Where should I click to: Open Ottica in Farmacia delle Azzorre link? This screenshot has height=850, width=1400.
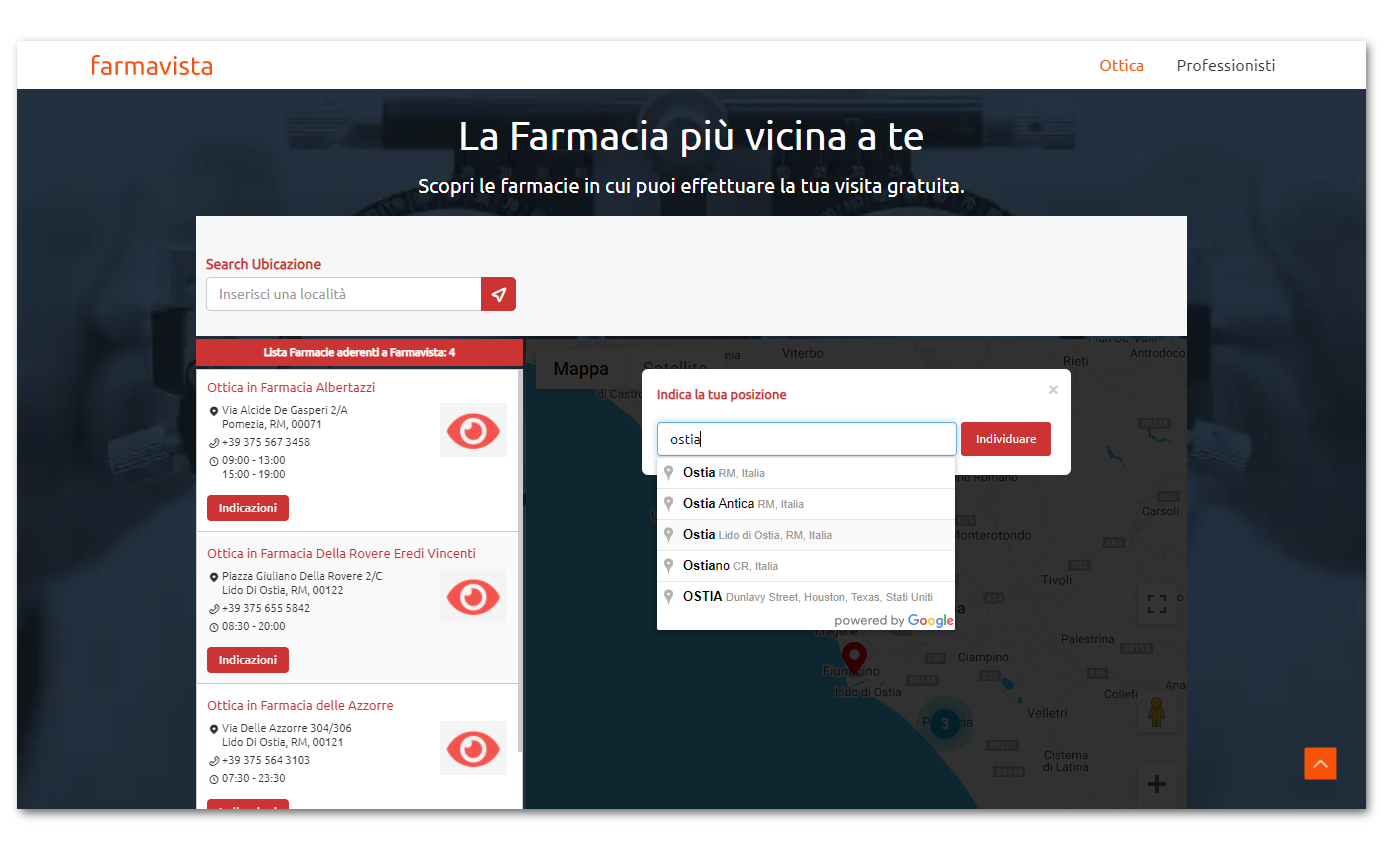(x=300, y=705)
